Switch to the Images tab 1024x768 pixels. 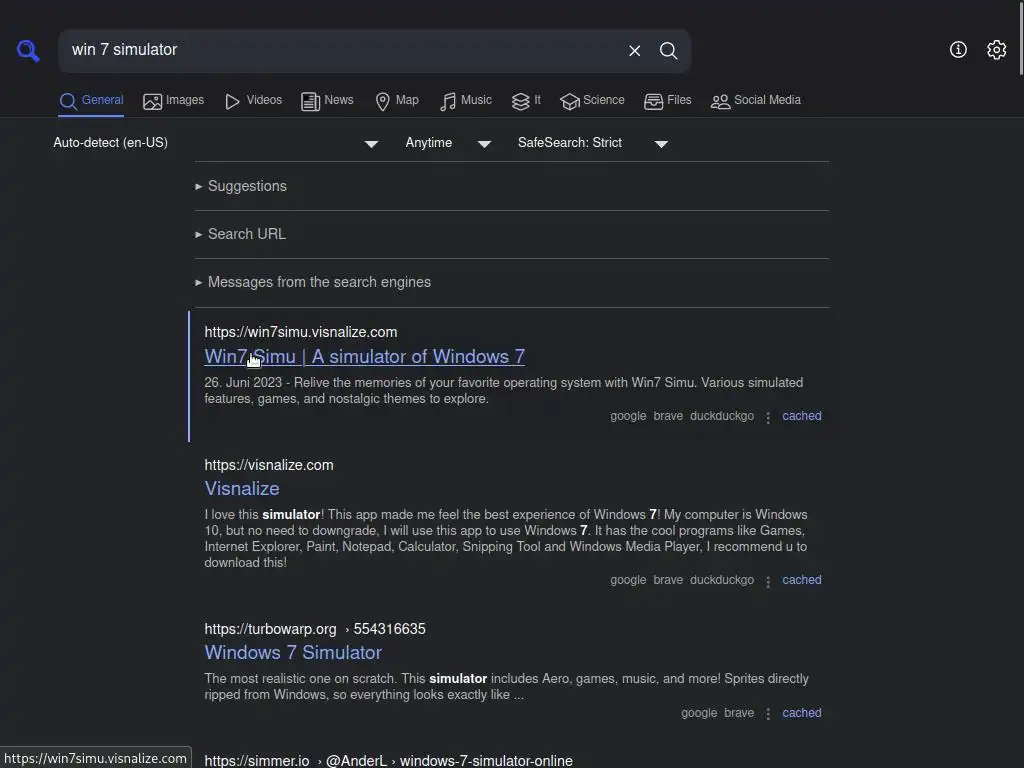pos(173,101)
